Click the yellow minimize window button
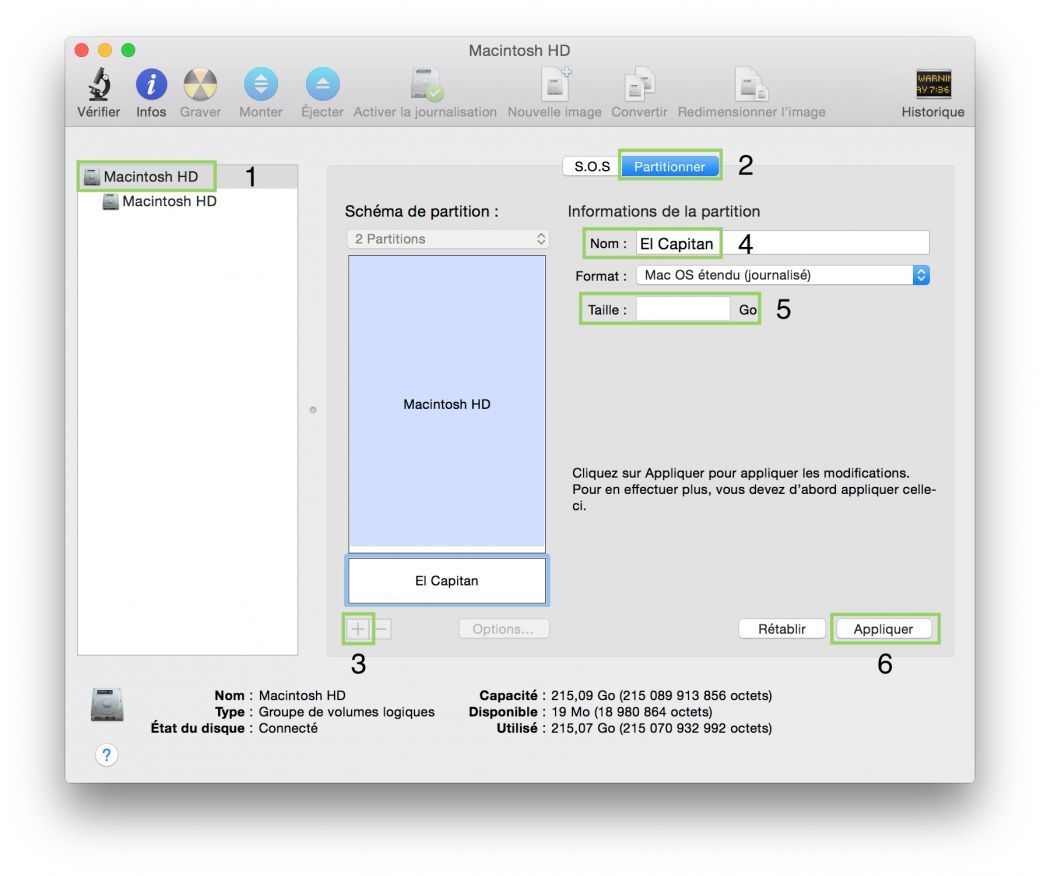Screen dimensions: 1040x876 pos(105,50)
